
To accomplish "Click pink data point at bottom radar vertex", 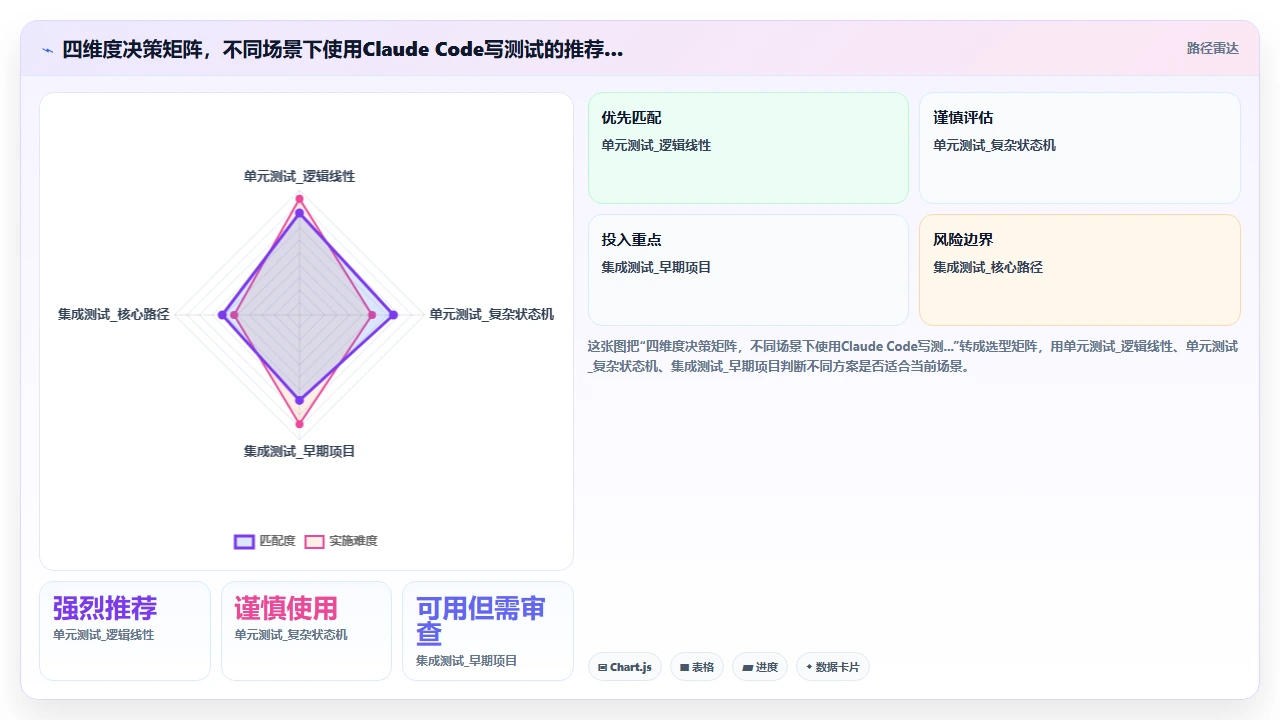I will point(299,424).
